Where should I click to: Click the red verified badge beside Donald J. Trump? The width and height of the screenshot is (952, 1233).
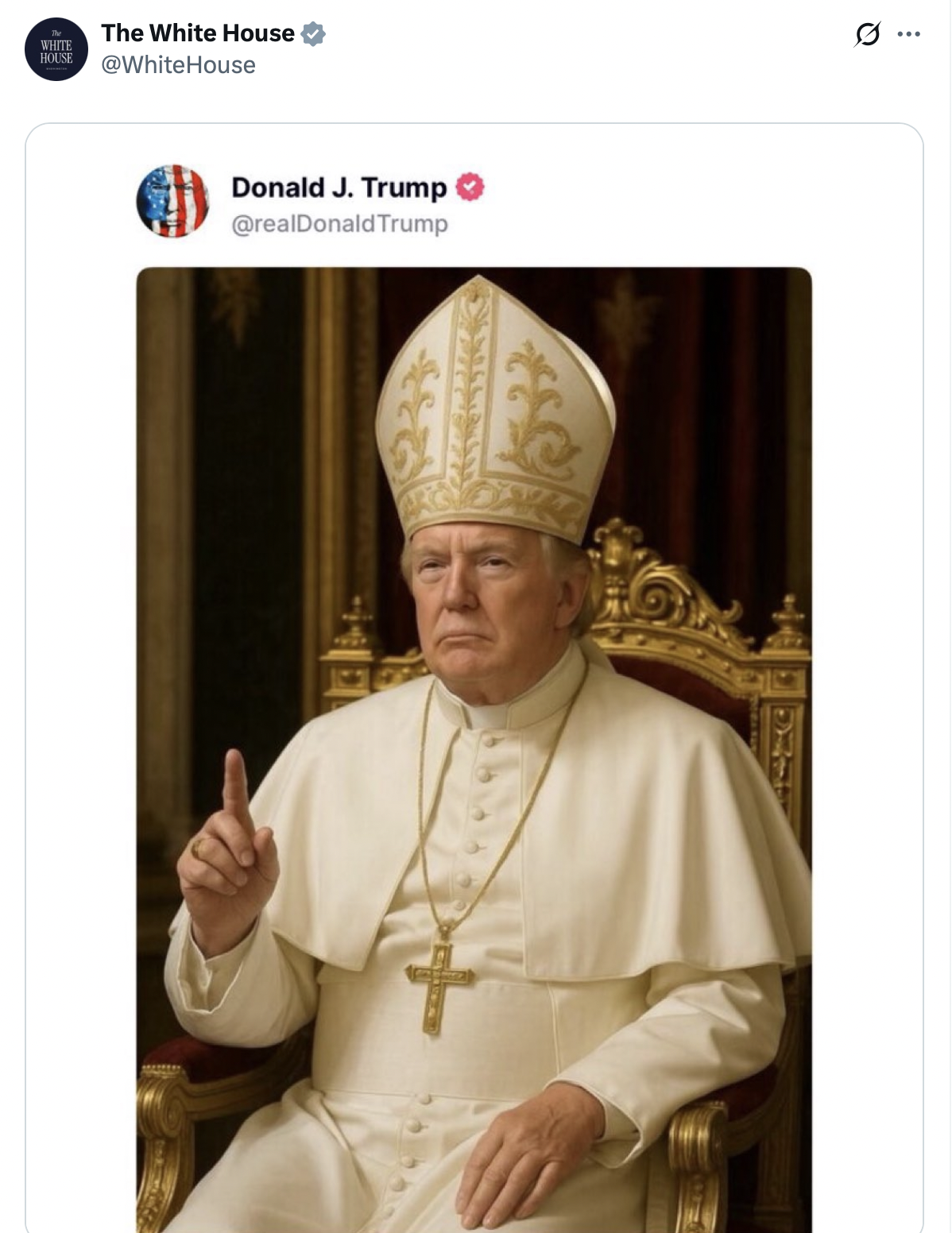(470, 187)
